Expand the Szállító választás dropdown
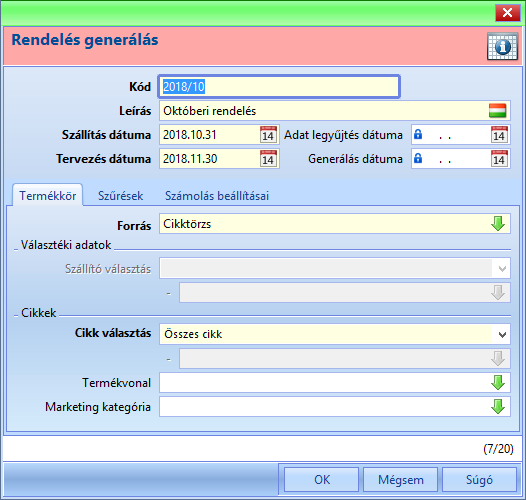 502,268
